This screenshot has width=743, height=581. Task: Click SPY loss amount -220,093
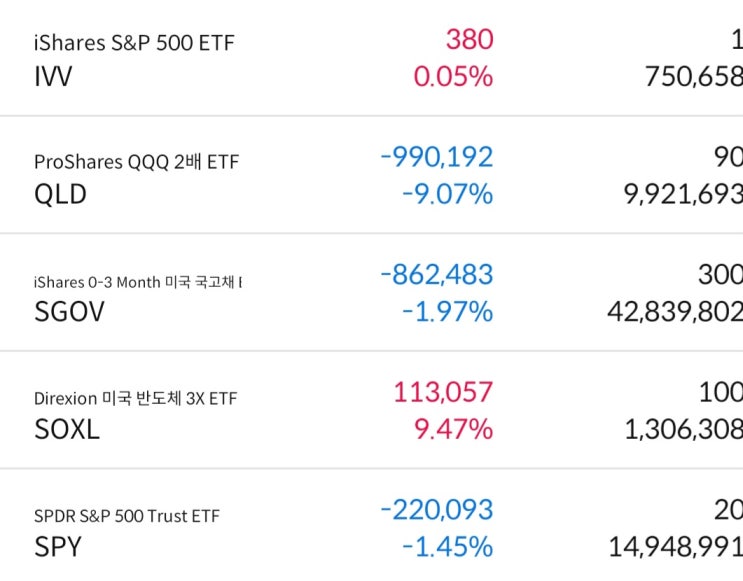(x=437, y=511)
